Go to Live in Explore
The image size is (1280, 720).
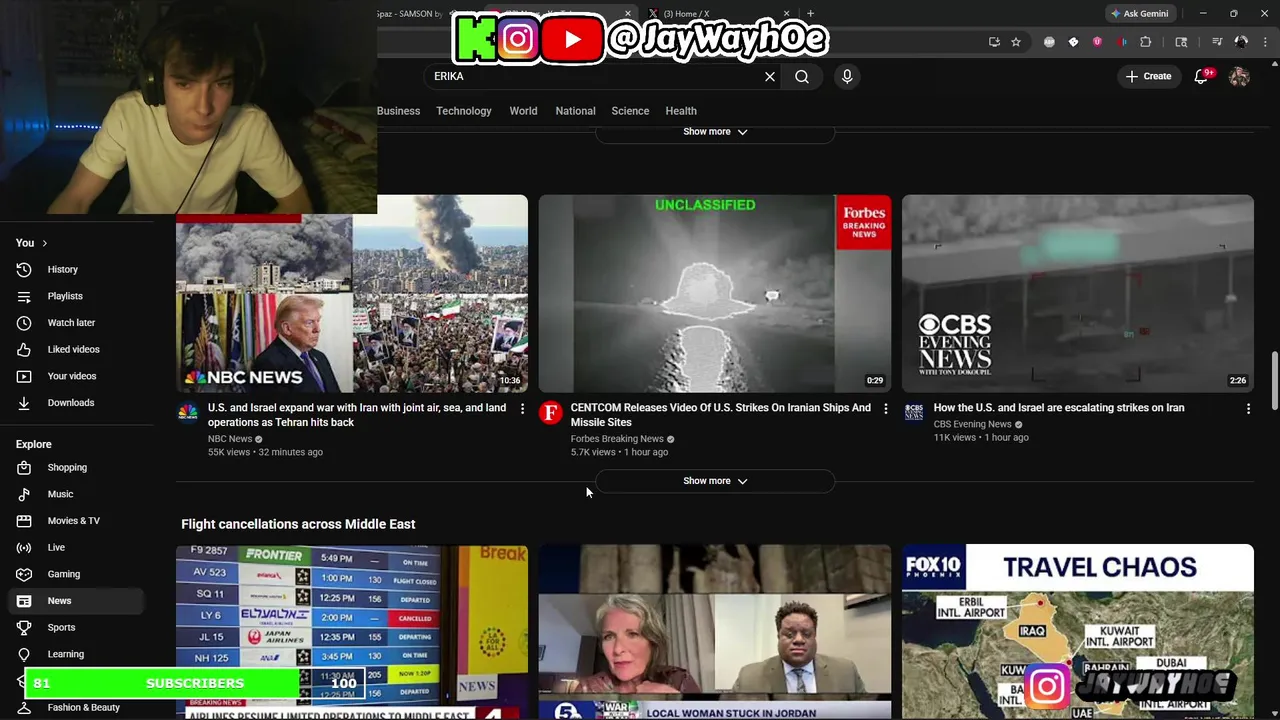(76, 547)
